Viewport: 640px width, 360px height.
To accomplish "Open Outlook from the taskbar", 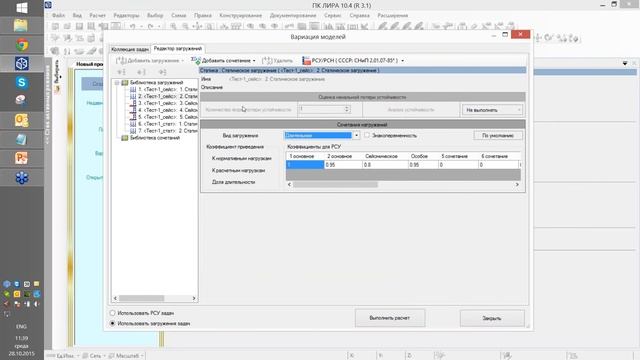I will [22, 120].
